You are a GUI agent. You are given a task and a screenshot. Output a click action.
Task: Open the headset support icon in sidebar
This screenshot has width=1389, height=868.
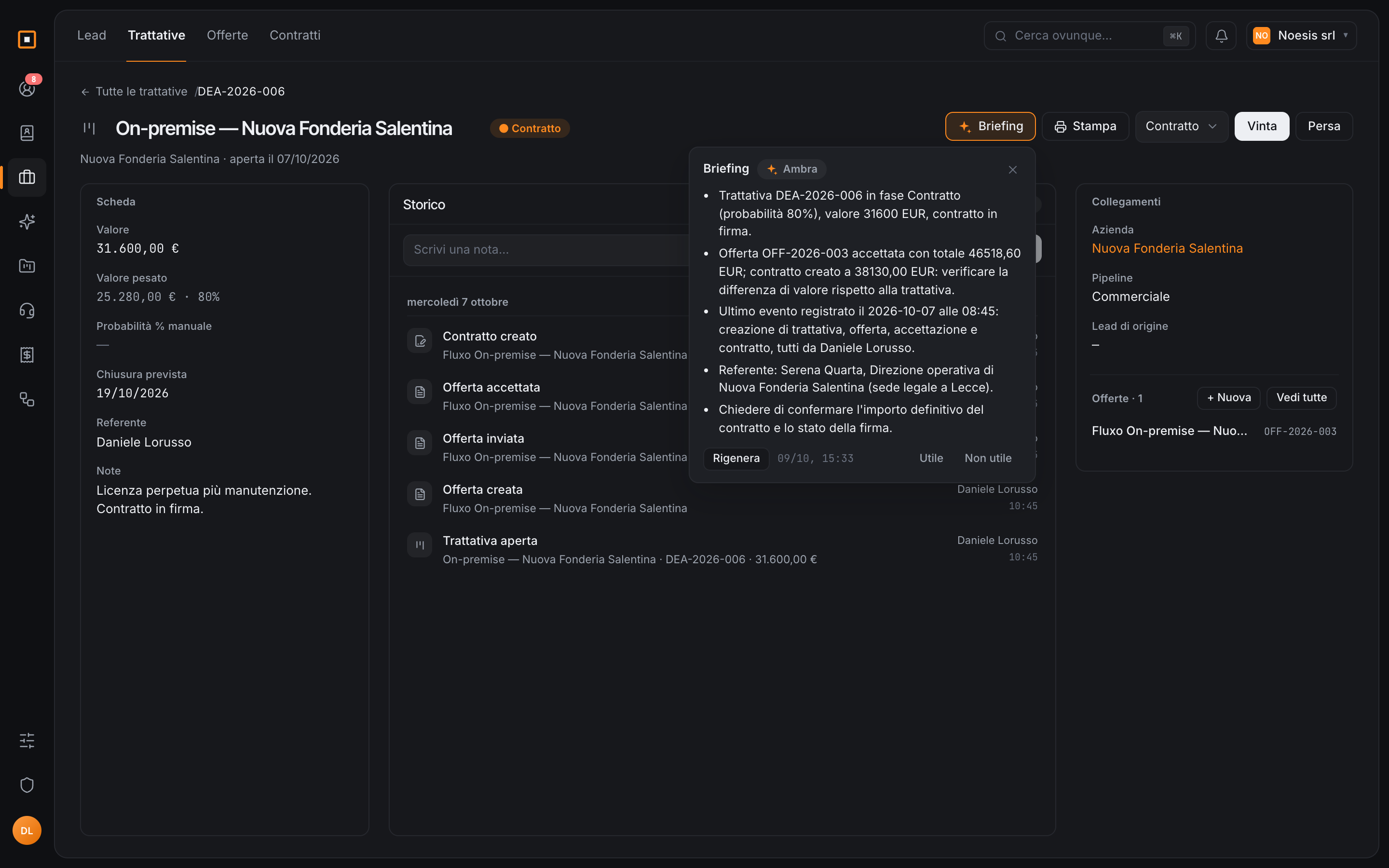click(27, 311)
